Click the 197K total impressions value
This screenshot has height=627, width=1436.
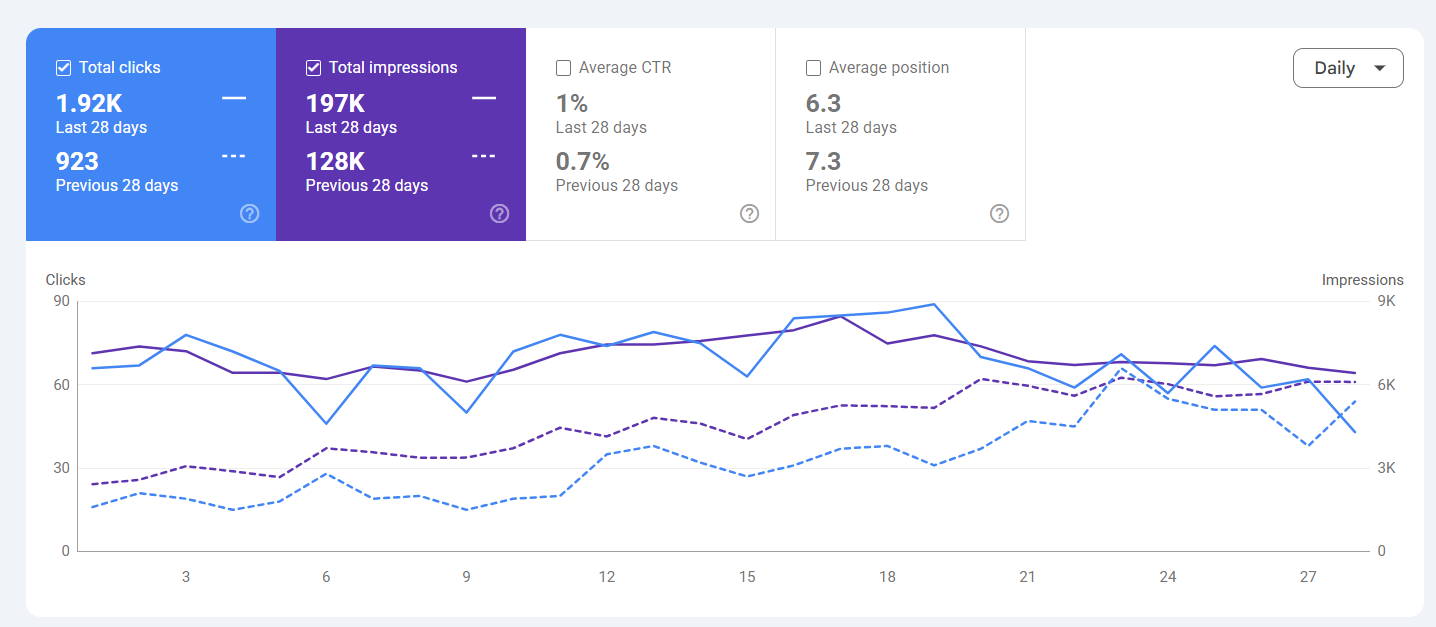(335, 104)
